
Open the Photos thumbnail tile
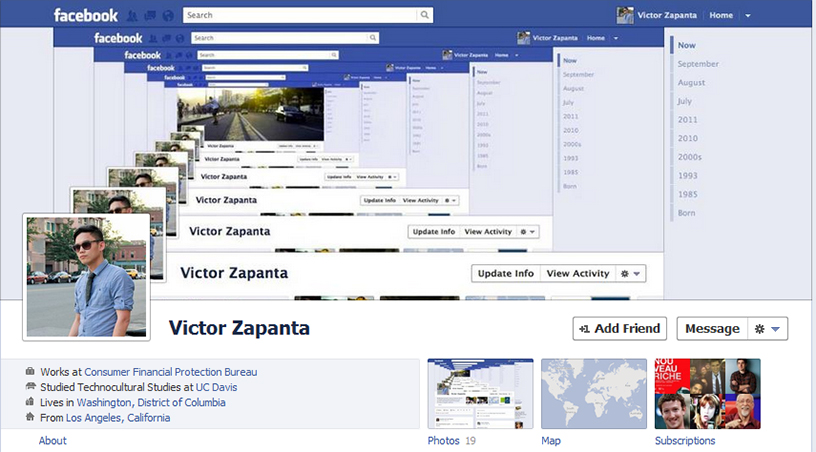(x=480, y=394)
